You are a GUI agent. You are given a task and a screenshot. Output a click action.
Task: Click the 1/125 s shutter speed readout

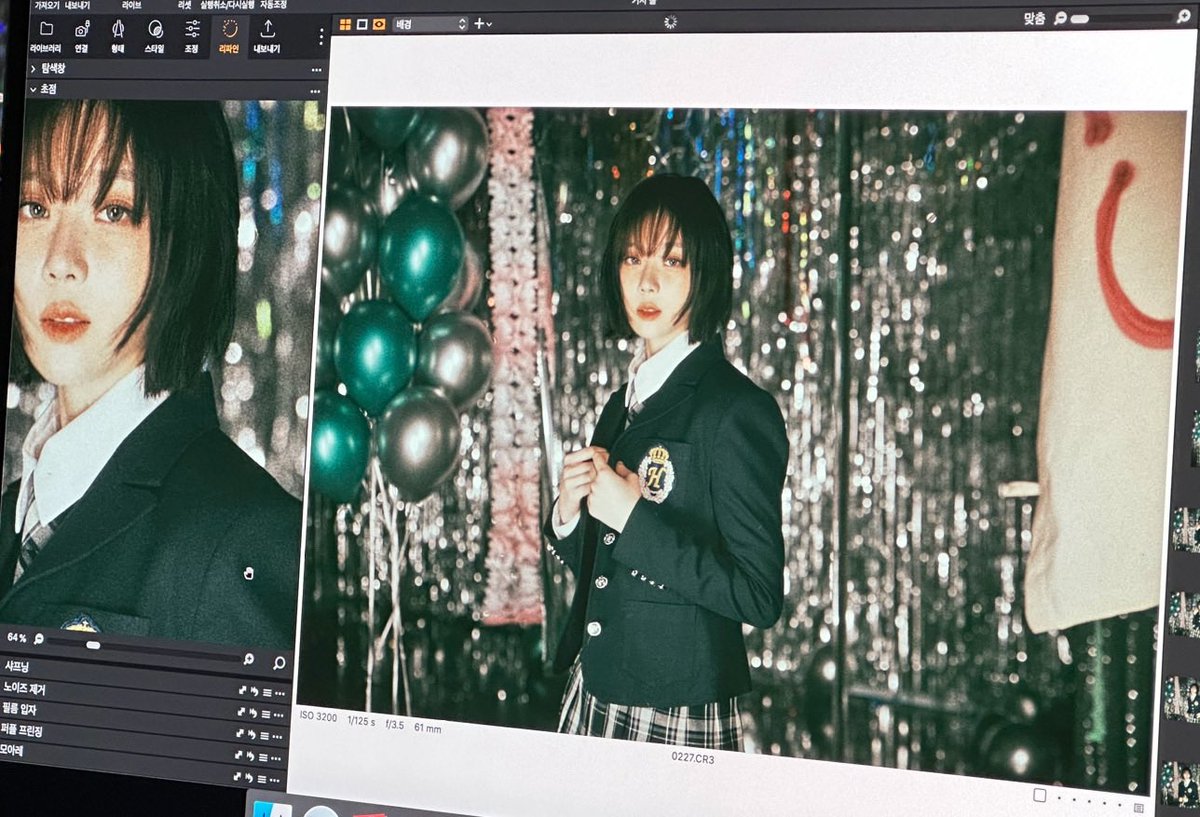point(361,719)
